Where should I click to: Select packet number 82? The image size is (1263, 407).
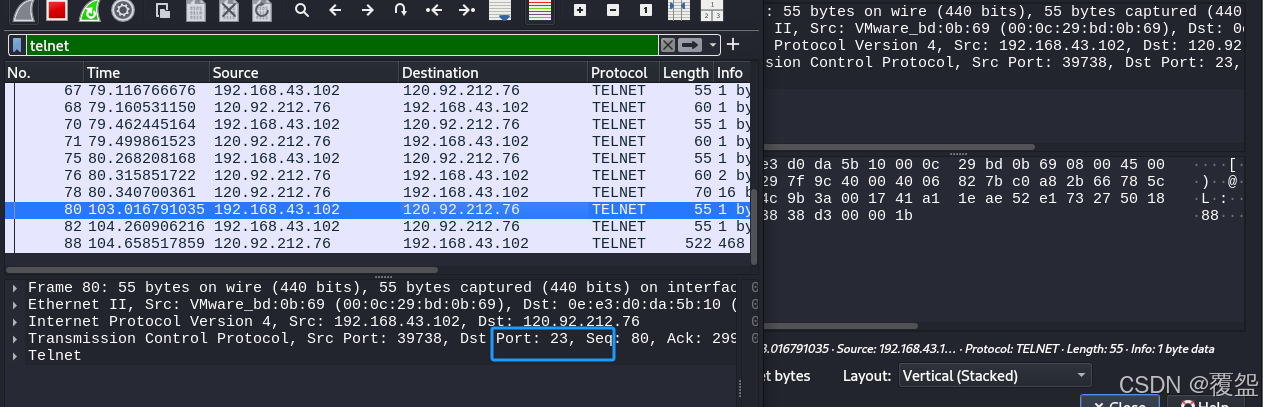click(x=377, y=227)
